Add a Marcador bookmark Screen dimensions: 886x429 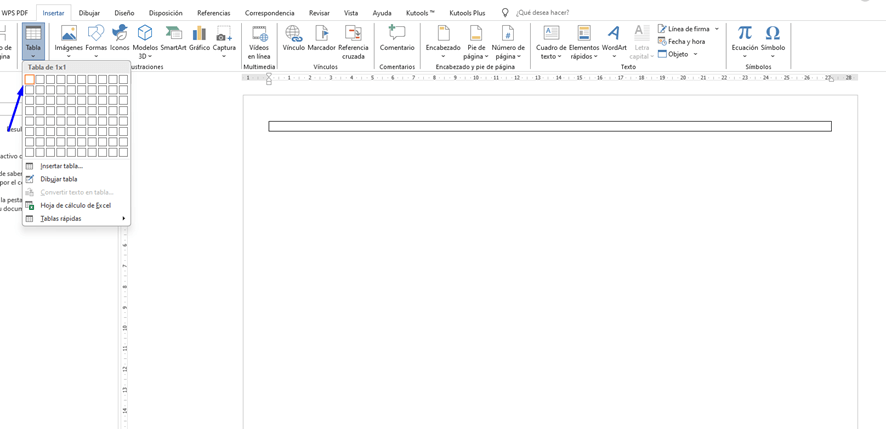click(x=322, y=39)
